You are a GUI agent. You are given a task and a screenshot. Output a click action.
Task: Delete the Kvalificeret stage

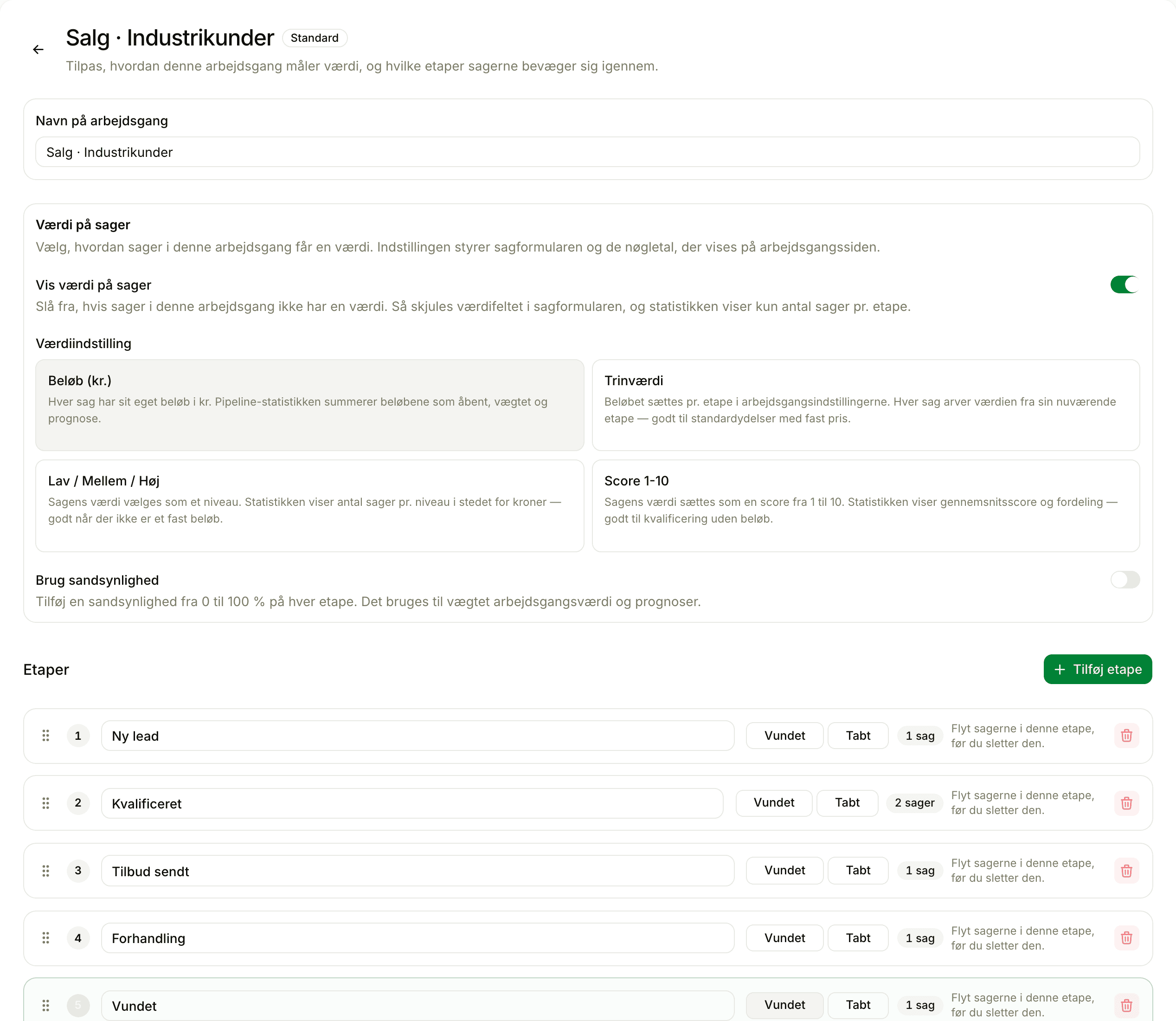1126,803
